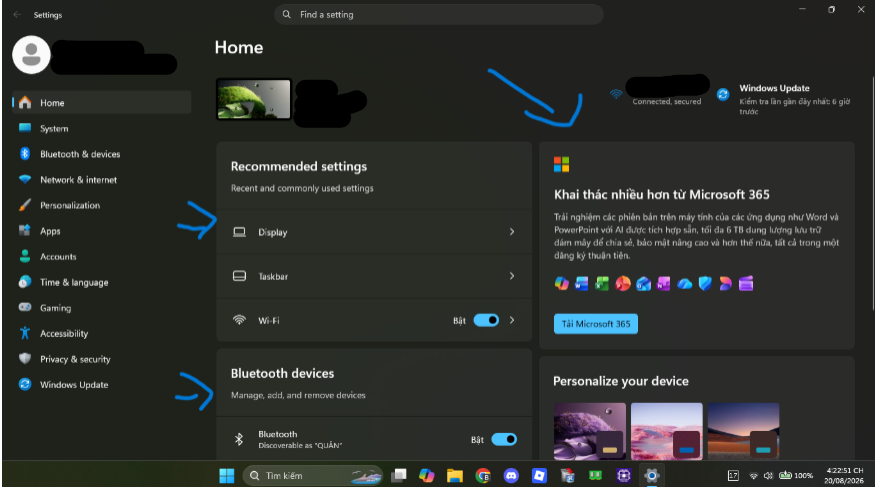This screenshot has width=875, height=487.
Task: Click the Tải Microsoft 365 button
Action: point(595,324)
